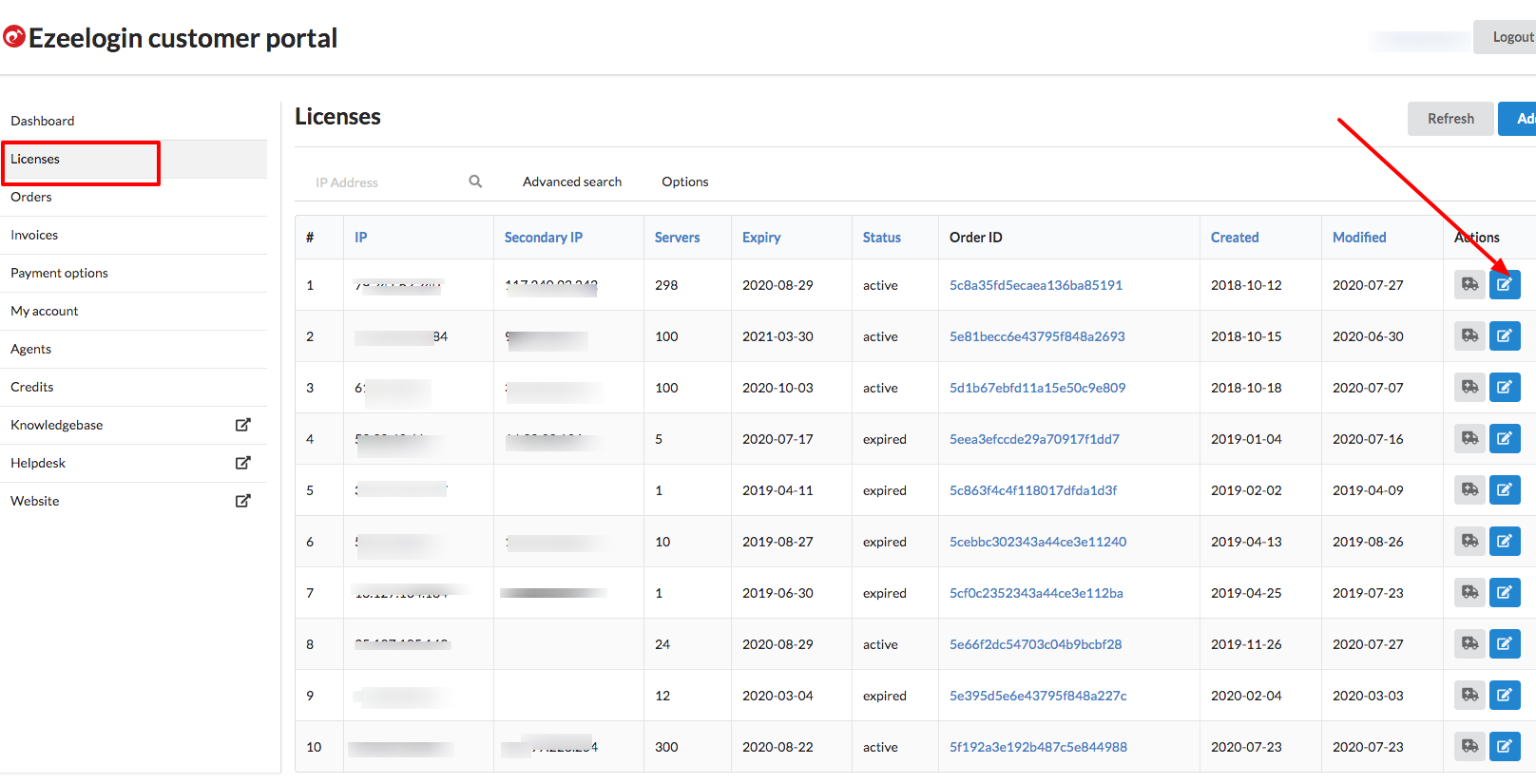
Task: Open the Dashboard menu item
Action: point(133,121)
